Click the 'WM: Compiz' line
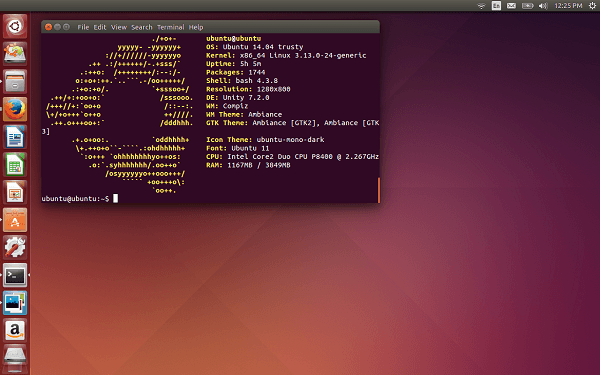Screen dimensions: 600x375 point(227,106)
